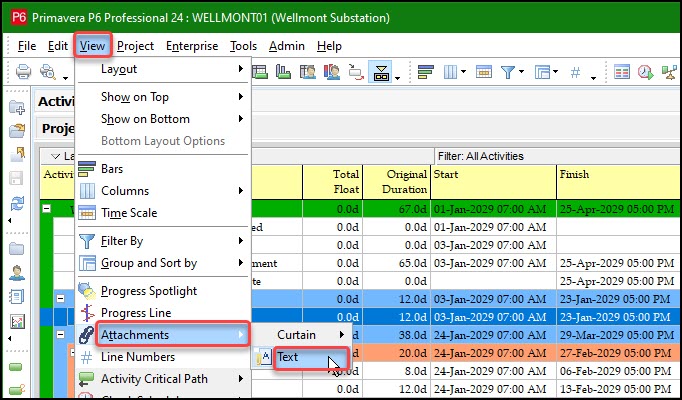
Task: Open the Filter By submenu
Action: (x=163, y=241)
